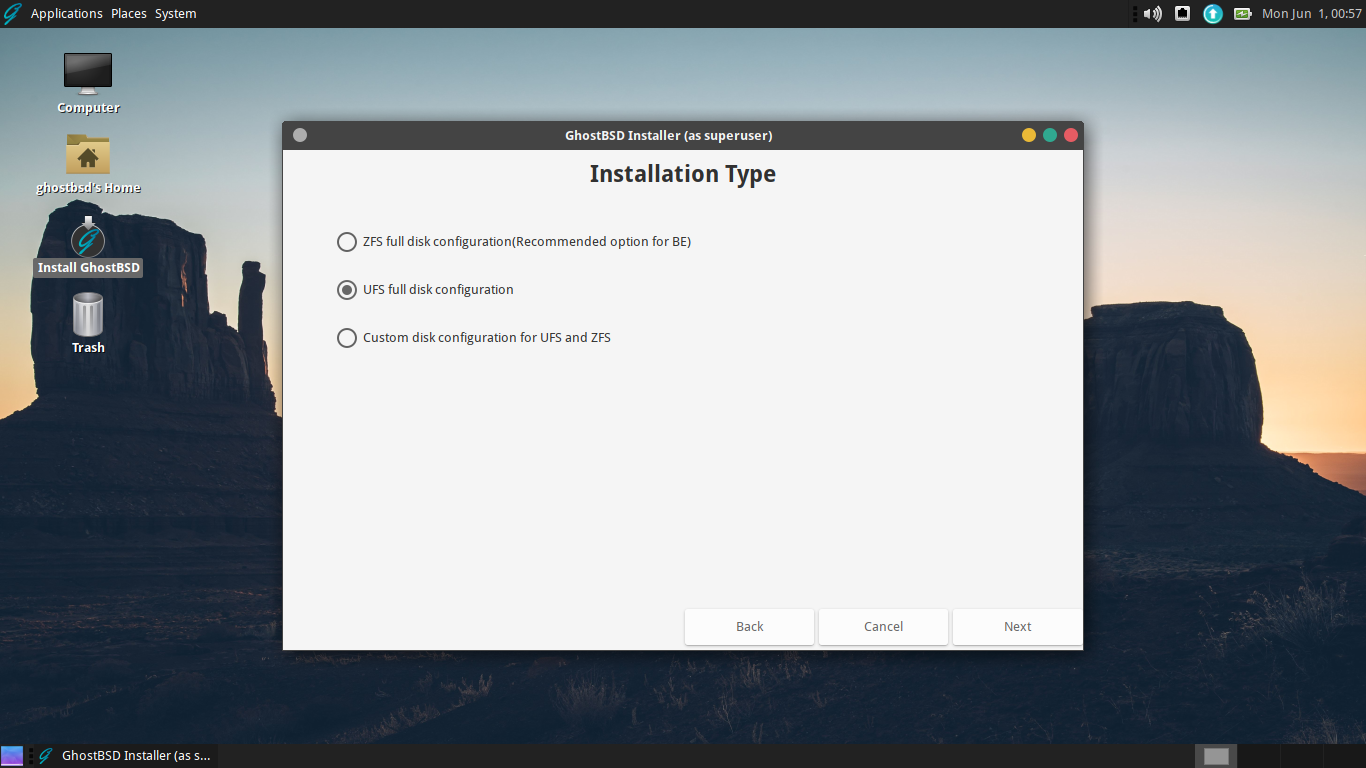Open the clock showing Mon Jun 1, 00:57
1366x768 pixels.
[1312, 14]
